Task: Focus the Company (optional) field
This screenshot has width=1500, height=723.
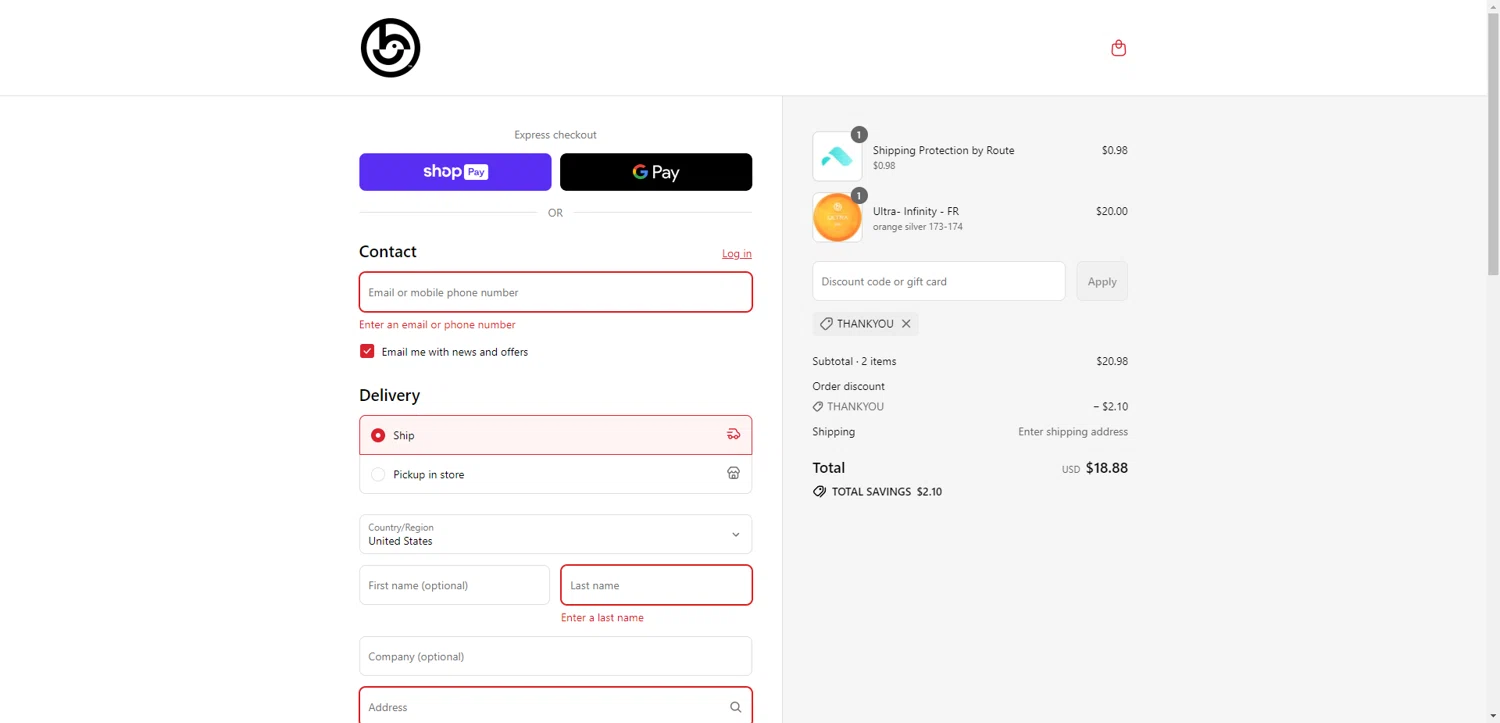Action: point(555,656)
